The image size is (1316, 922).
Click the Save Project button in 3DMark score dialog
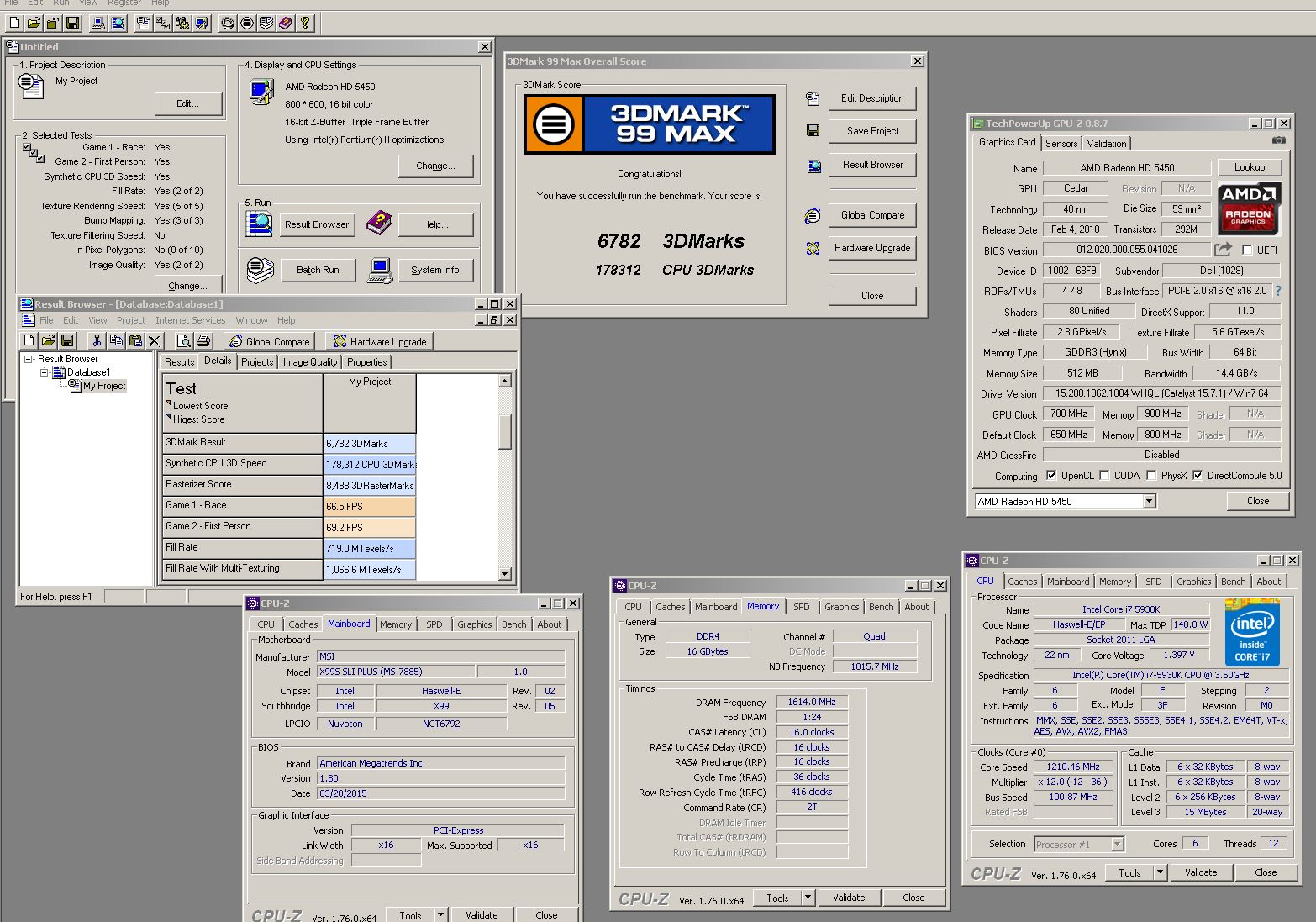click(x=872, y=131)
